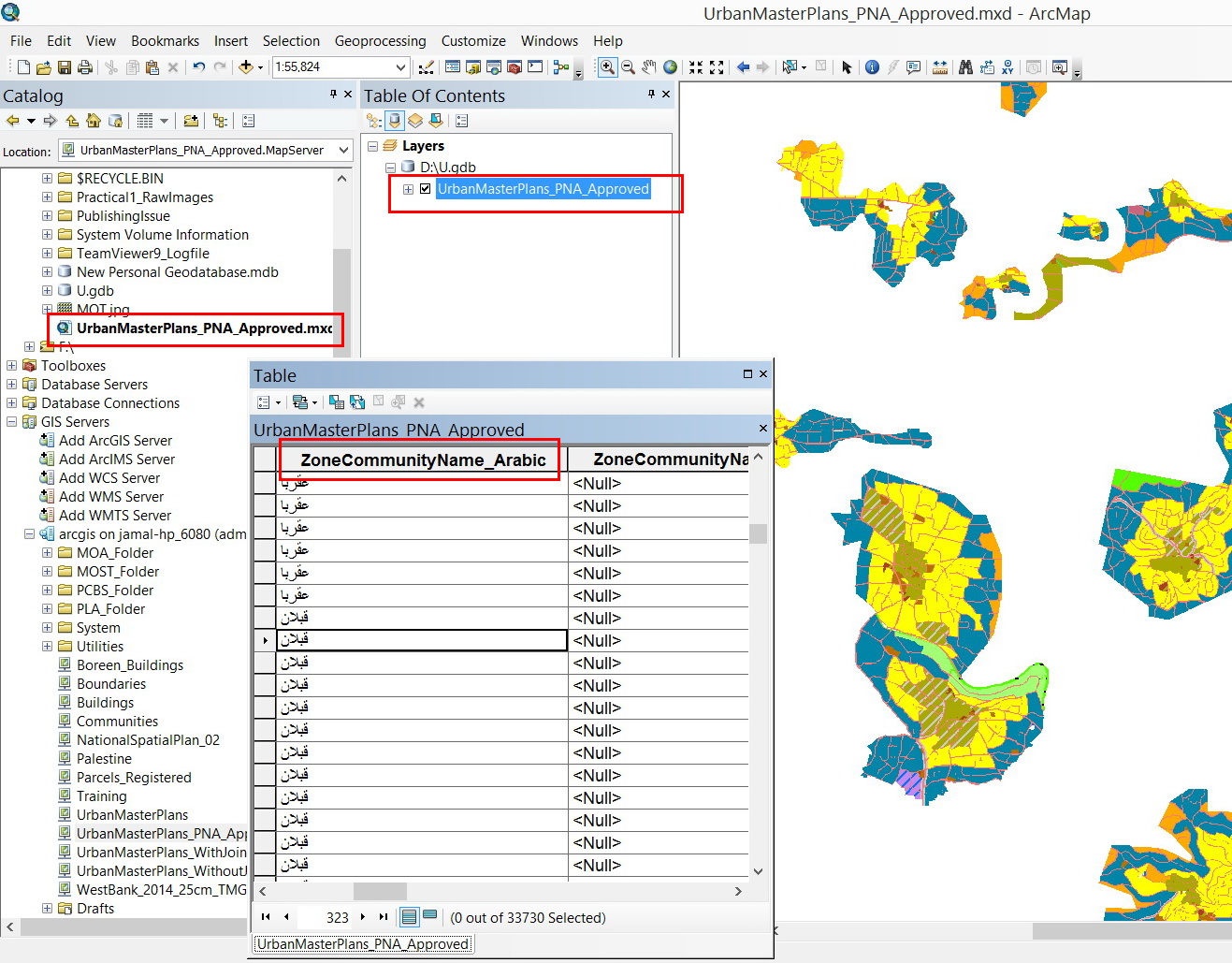Collapse the GIS Servers node
This screenshot has height=963, width=1232.
tap(11, 422)
